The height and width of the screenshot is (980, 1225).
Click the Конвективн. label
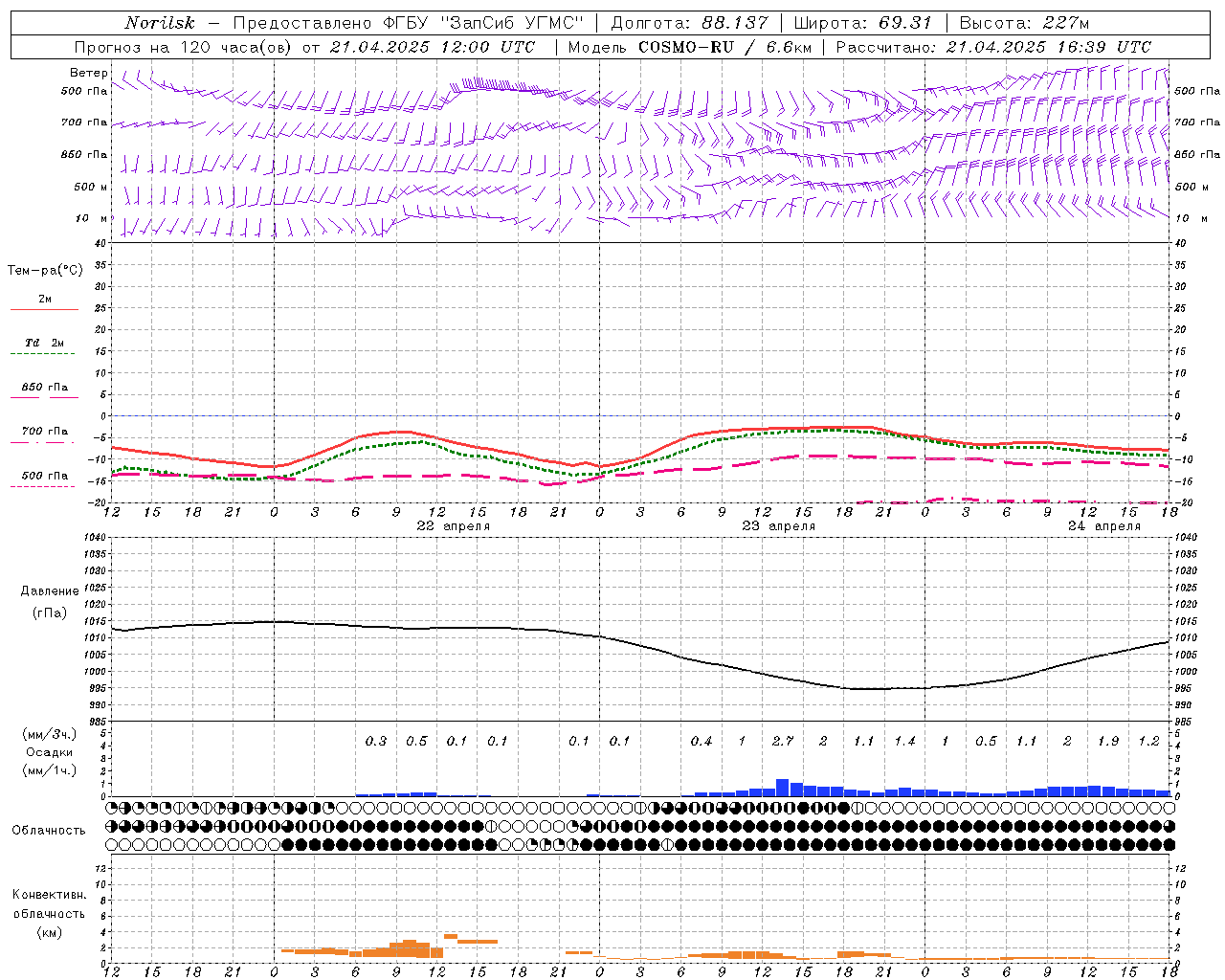click(x=49, y=895)
